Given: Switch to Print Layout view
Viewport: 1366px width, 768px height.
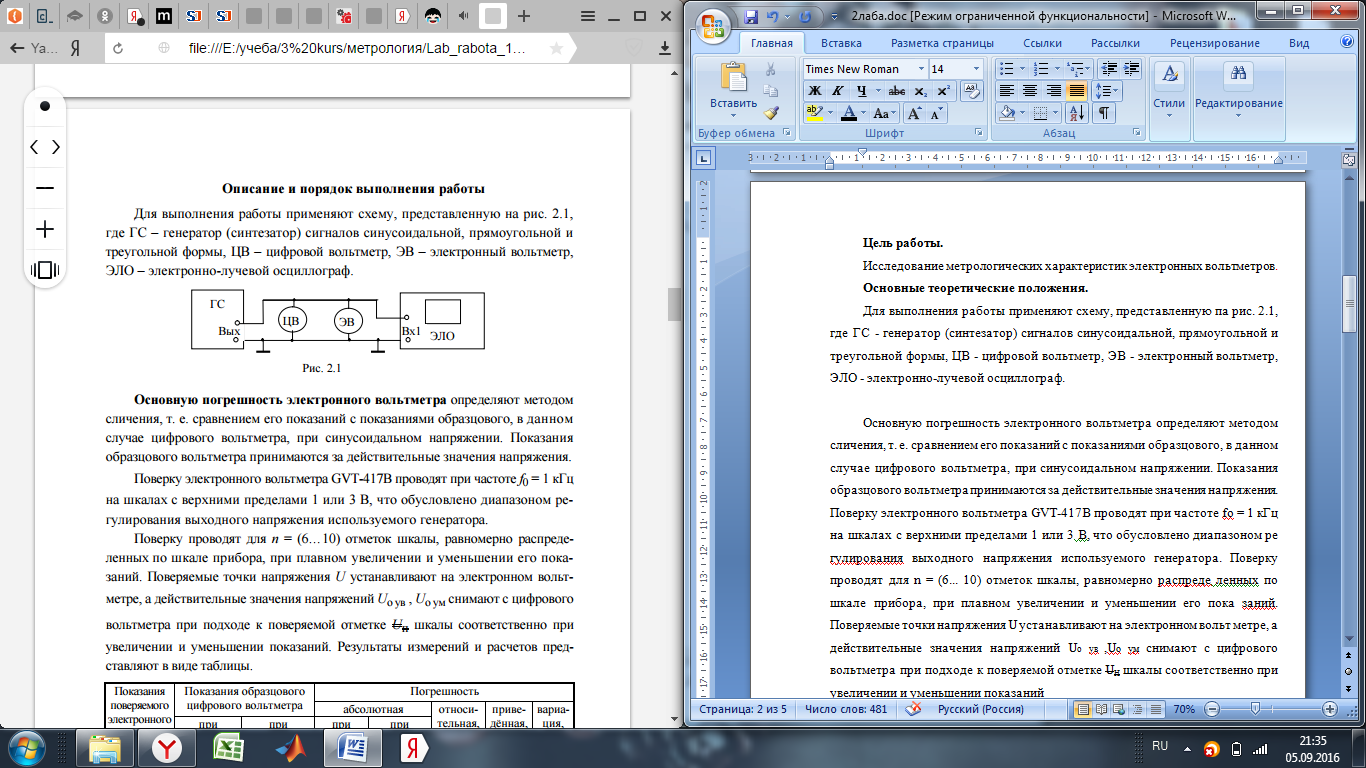Looking at the screenshot, I should (x=1081, y=709).
